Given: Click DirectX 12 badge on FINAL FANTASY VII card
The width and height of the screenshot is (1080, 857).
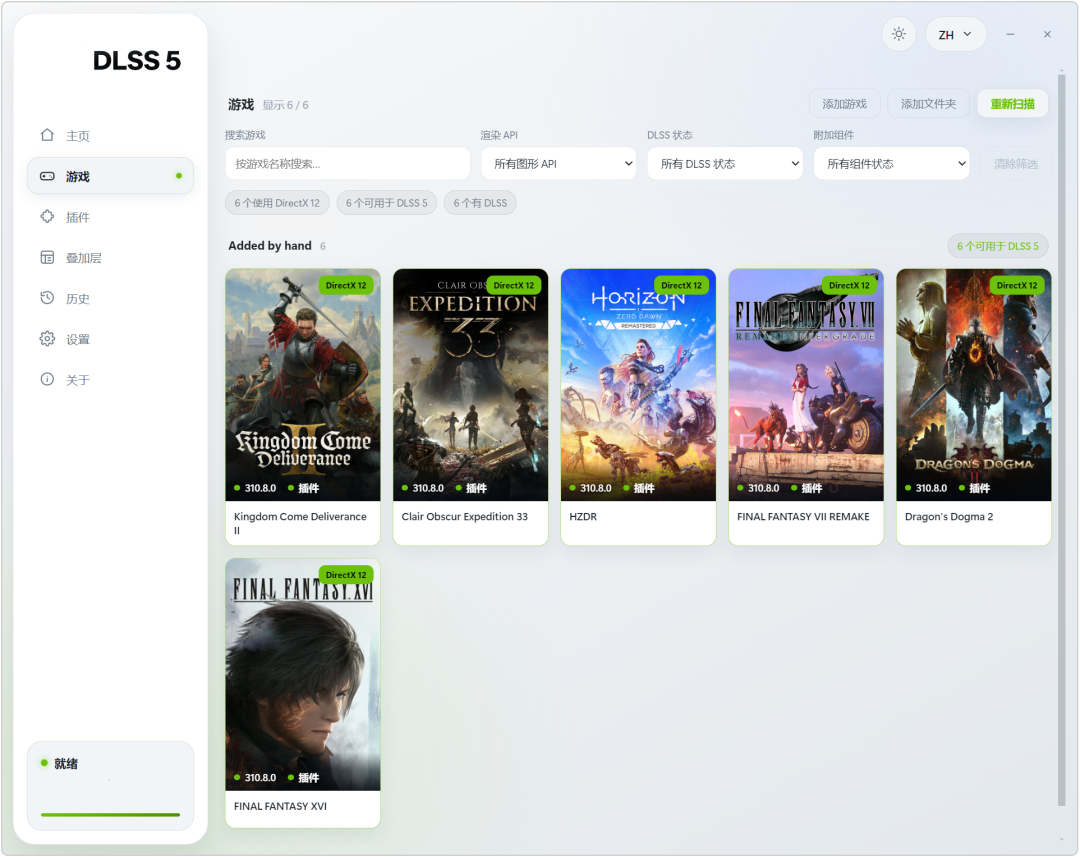Looking at the screenshot, I should [849, 285].
